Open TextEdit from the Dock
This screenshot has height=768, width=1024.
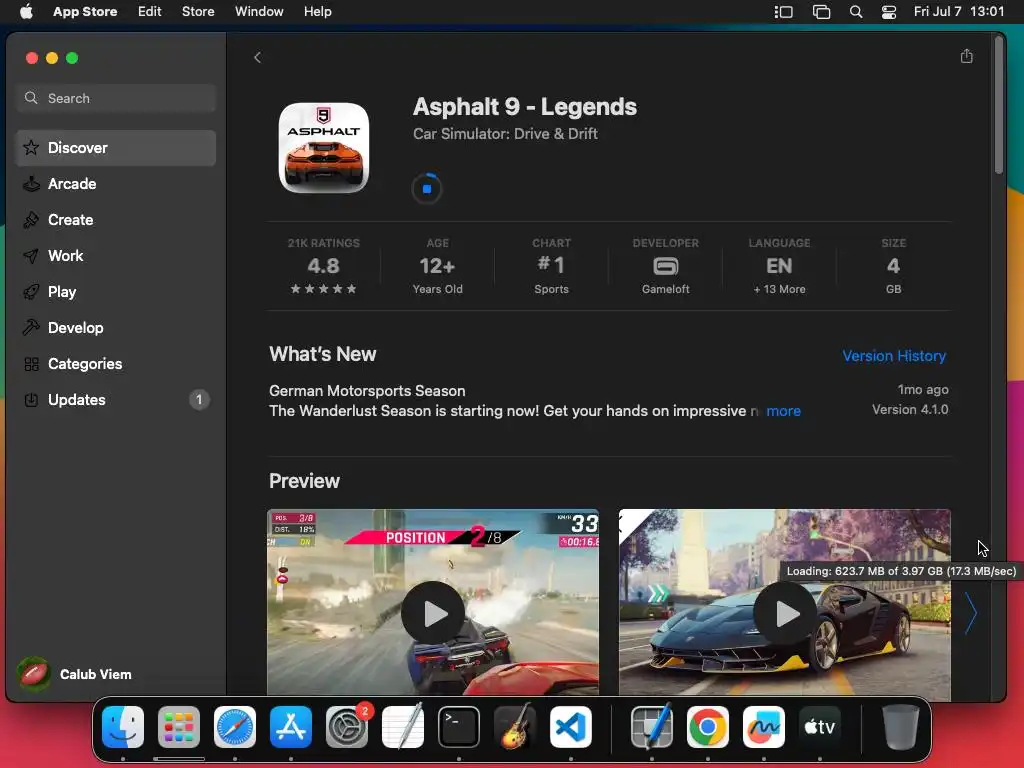click(x=403, y=727)
